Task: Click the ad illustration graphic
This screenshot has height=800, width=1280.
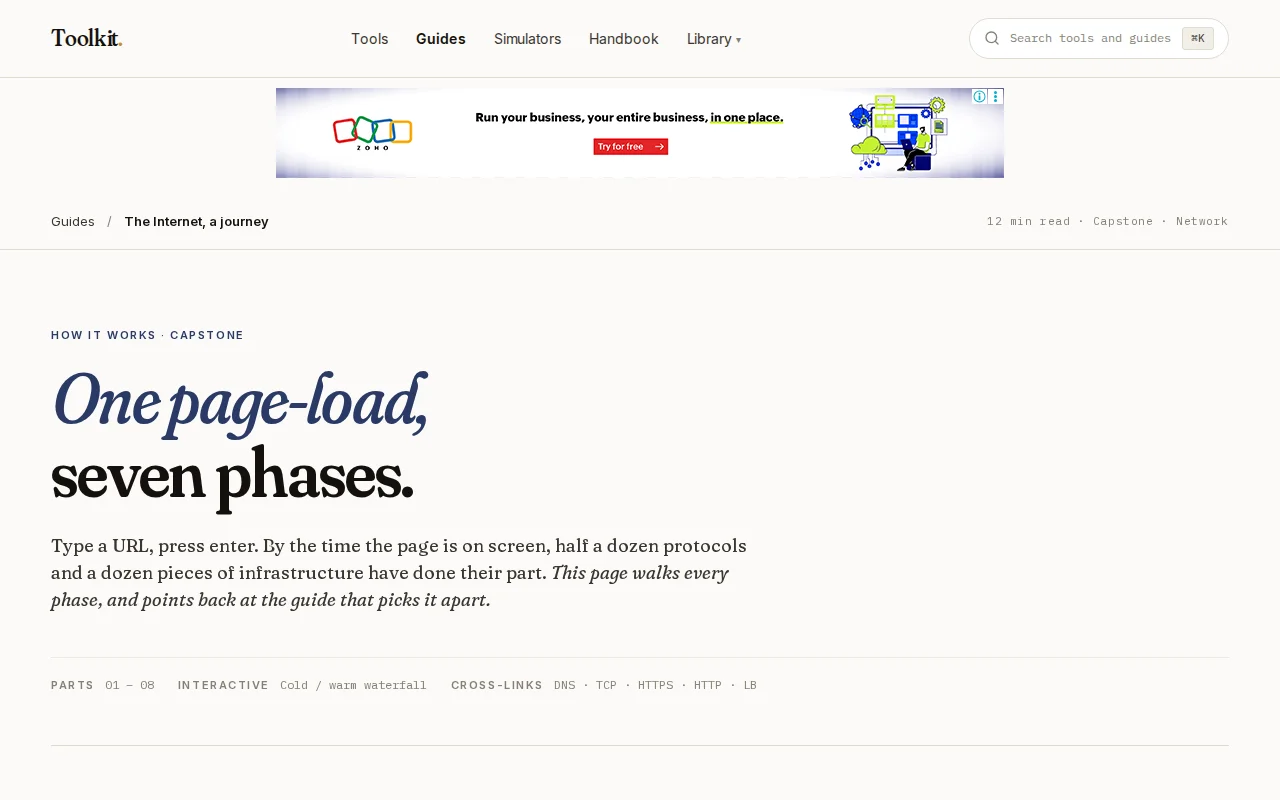Action: coord(898,133)
